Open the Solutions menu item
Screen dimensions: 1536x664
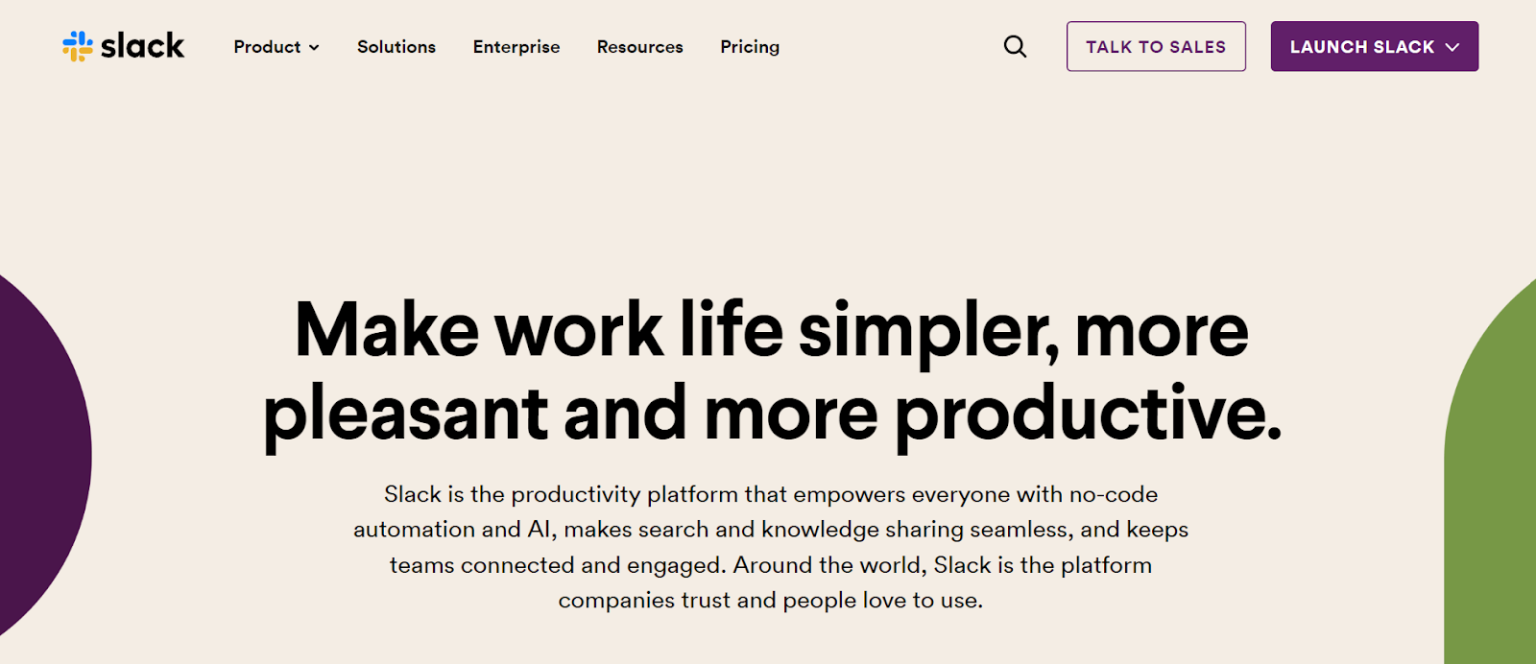(x=396, y=47)
